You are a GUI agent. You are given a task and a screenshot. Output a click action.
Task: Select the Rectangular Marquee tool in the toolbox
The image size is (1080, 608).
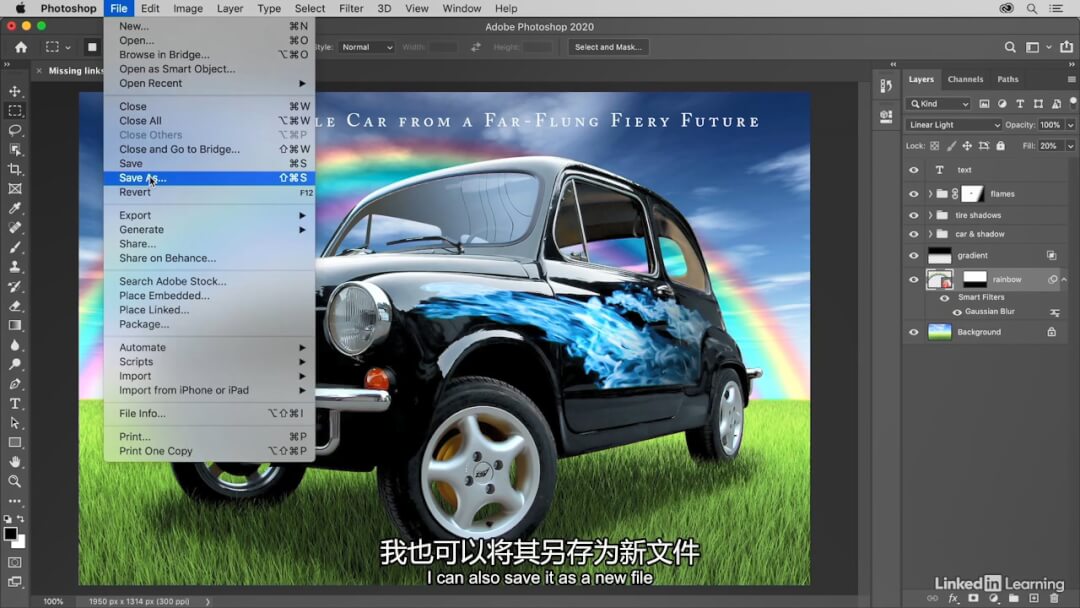click(x=14, y=111)
